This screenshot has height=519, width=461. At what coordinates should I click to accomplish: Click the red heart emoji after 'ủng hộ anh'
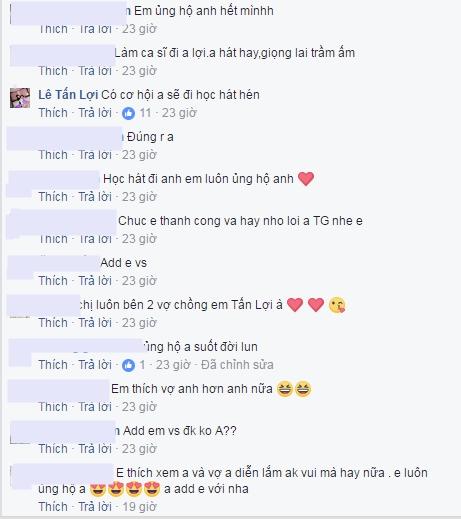click(306, 179)
